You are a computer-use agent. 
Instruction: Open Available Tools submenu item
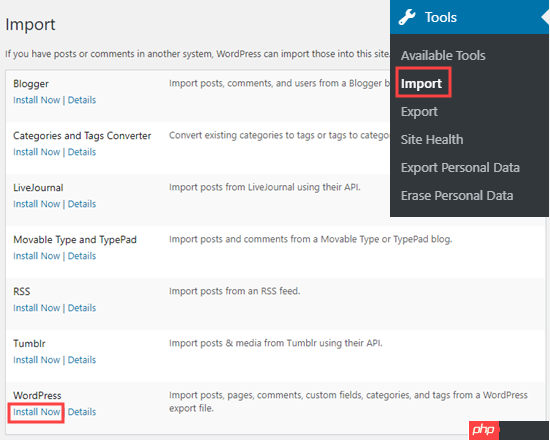pyautogui.click(x=443, y=55)
